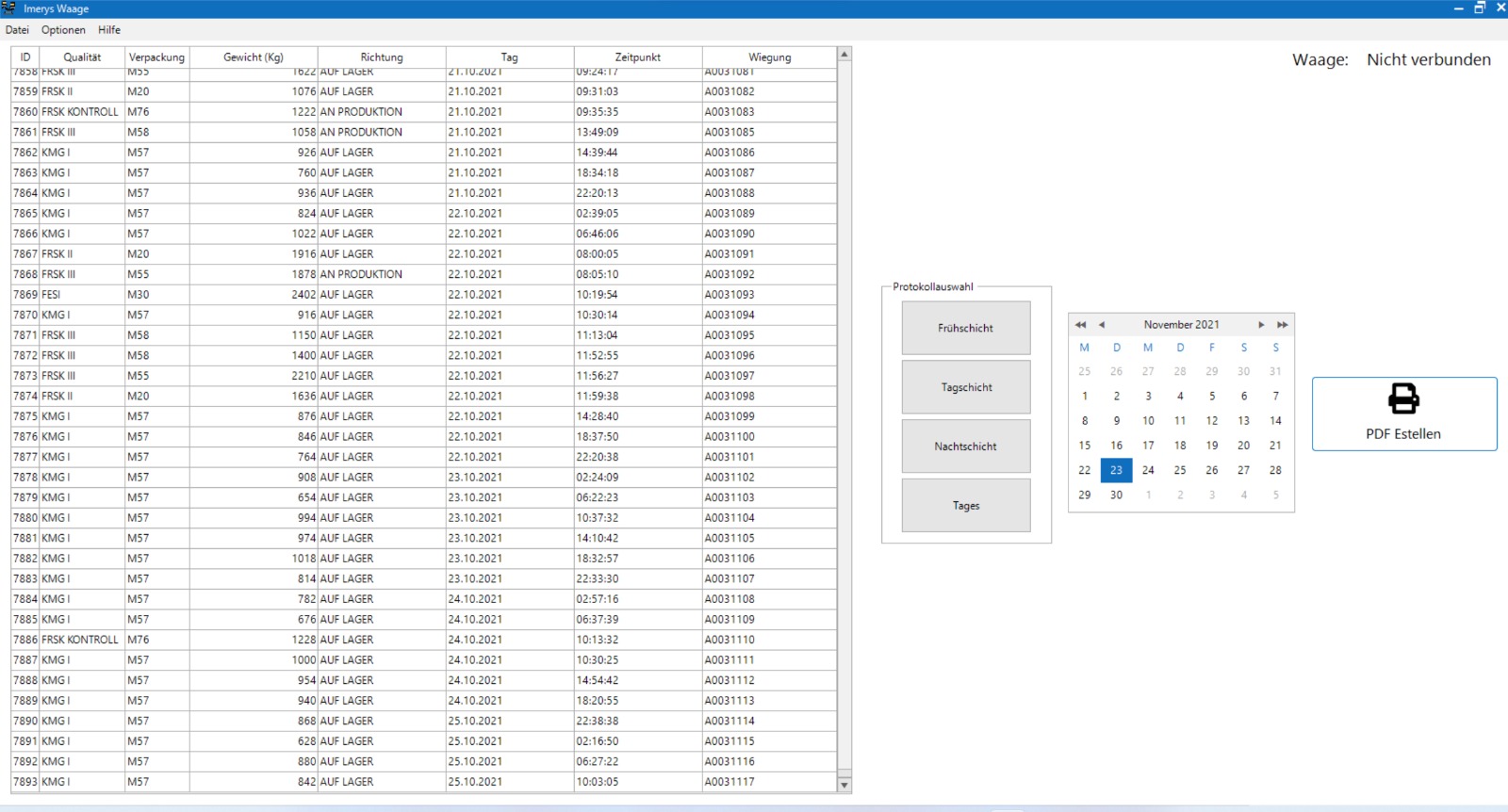Click the scroll up arrow of table
This screenshot has height=812, width=1508.
coord(844,55)
